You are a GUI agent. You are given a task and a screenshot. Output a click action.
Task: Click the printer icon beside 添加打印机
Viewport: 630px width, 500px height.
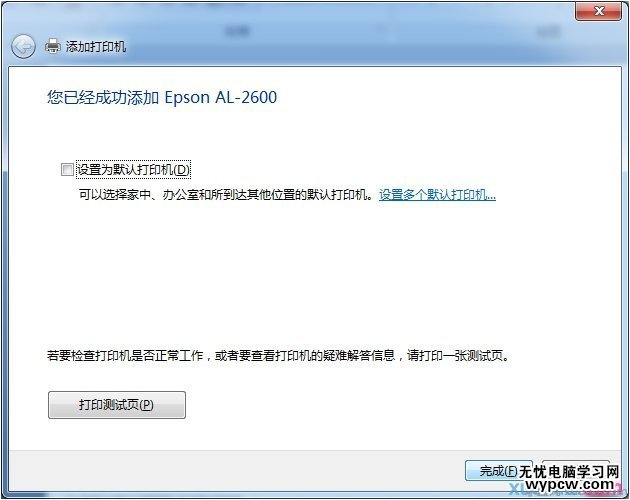(x=52, y=46)
